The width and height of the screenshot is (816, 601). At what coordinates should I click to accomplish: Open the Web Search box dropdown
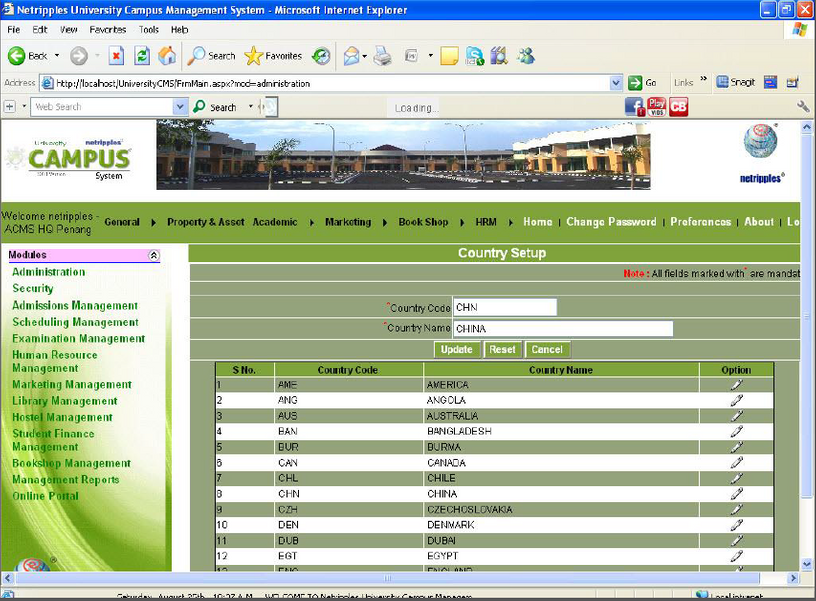coord(180,107)
